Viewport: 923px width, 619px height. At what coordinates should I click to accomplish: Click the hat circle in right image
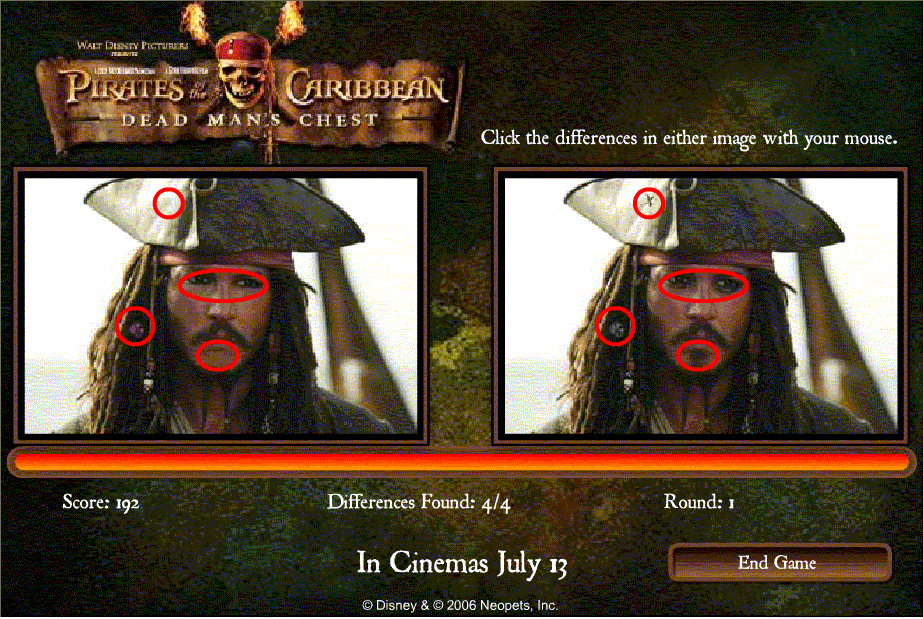click(x=649, y=204)
